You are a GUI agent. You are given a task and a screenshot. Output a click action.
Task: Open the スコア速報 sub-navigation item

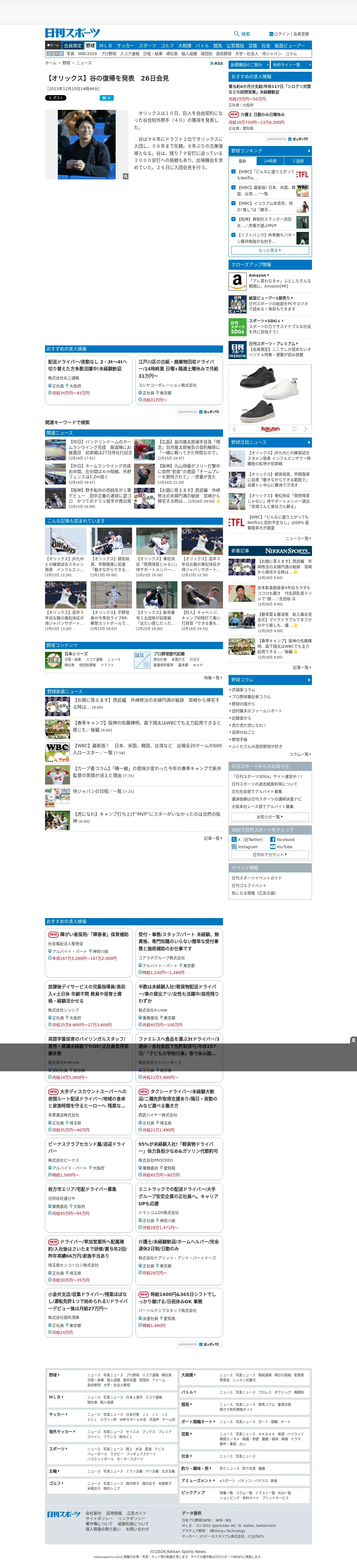pos(130,54)
